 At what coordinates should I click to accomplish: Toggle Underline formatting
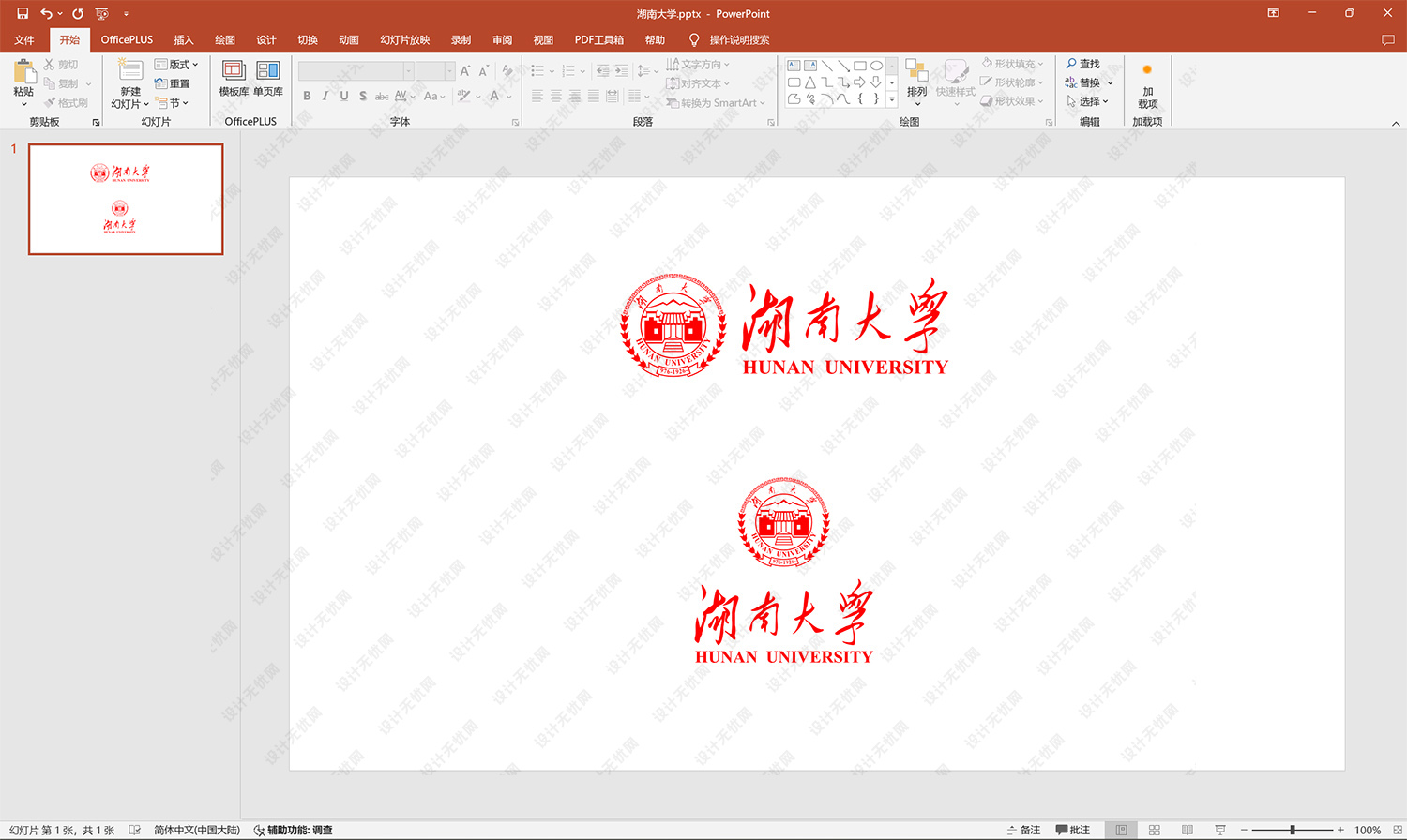click(x=344, y=96)
